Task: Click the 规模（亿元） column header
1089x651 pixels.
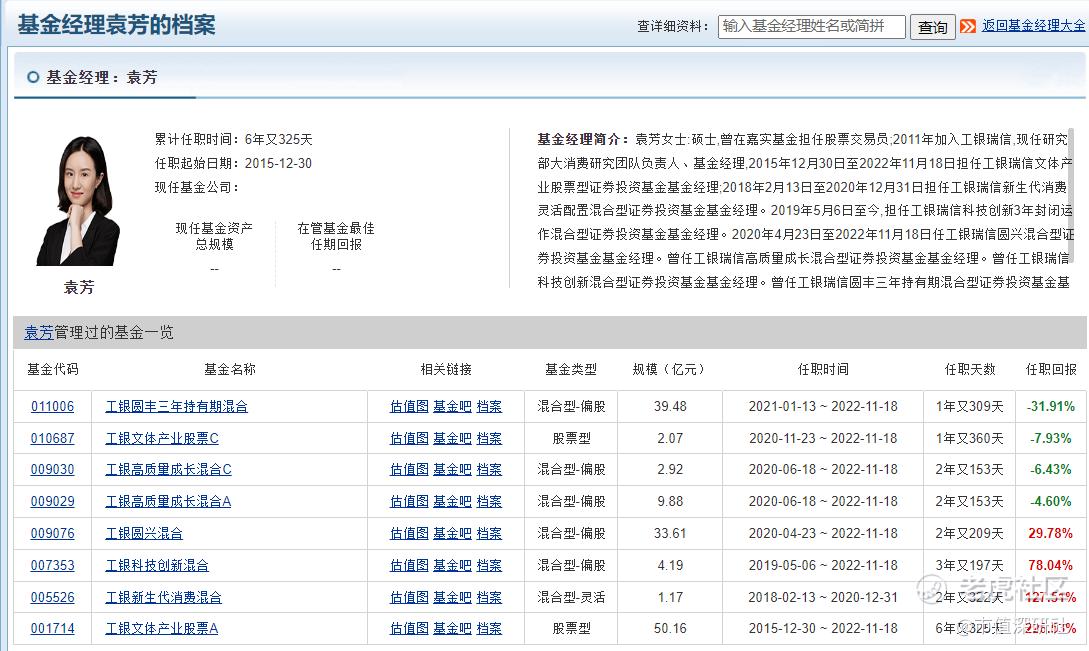Action: (670, 370)
